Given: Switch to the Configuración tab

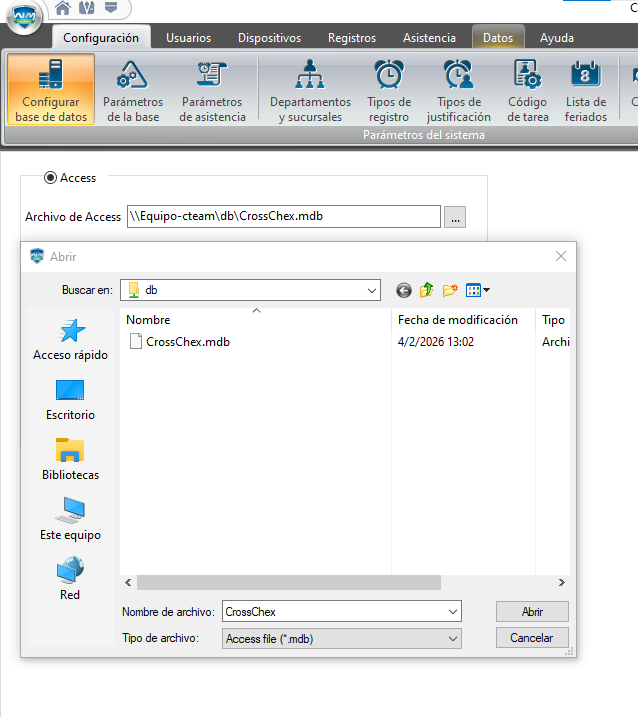Looking at the screenshot, I should point(101,37).
